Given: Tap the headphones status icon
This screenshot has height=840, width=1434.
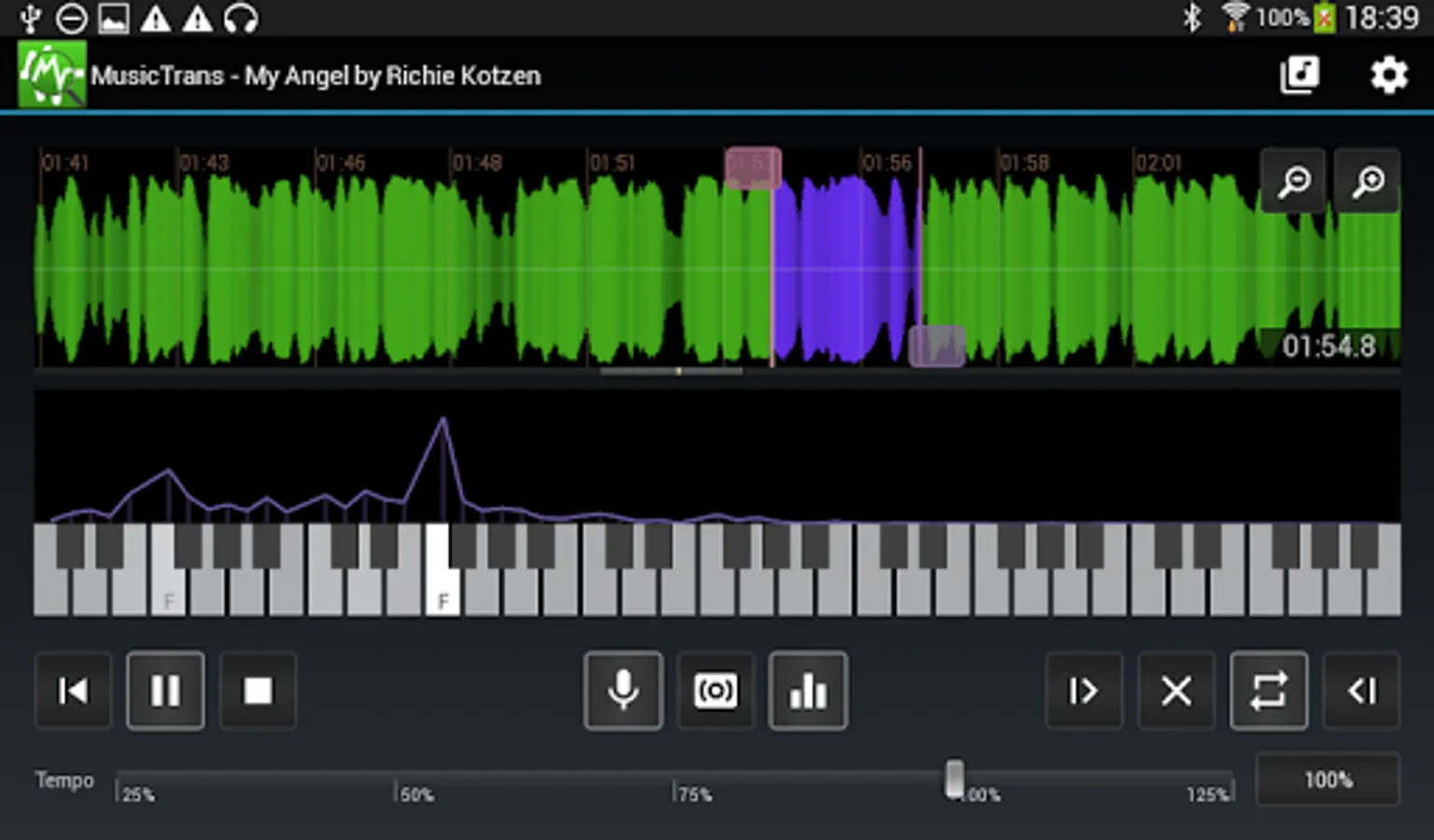Looking at the screenshot, I should point(241,18).
